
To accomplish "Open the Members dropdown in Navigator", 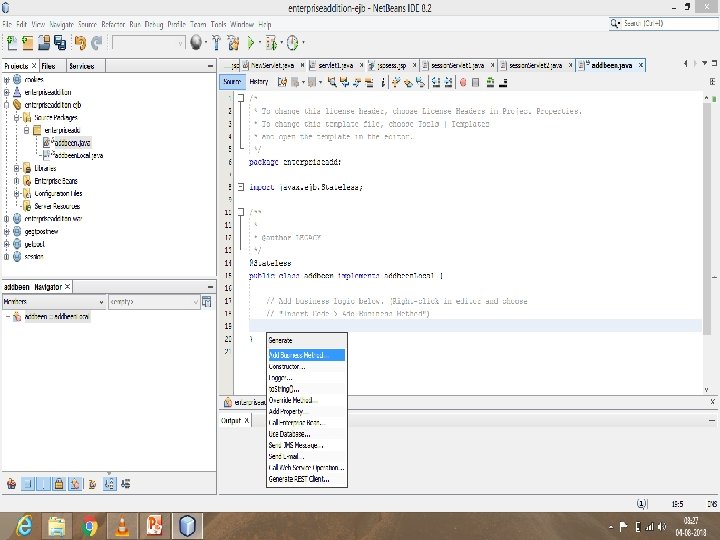I will 54,302.
